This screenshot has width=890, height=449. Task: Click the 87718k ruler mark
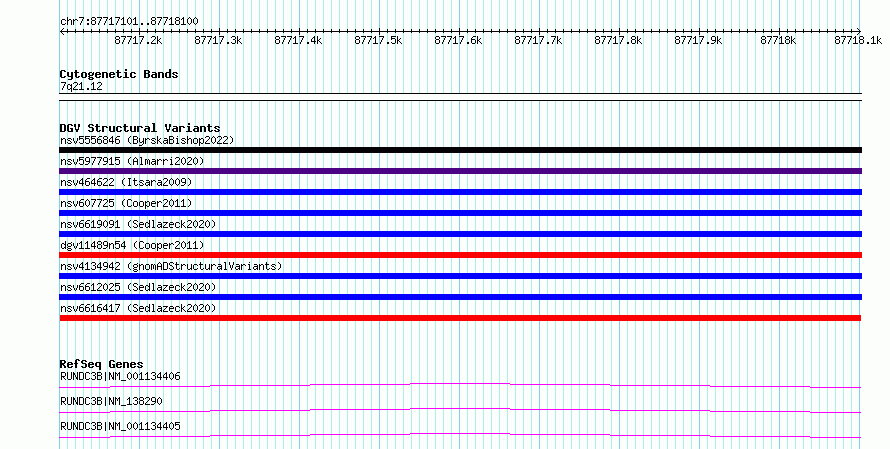778,40
